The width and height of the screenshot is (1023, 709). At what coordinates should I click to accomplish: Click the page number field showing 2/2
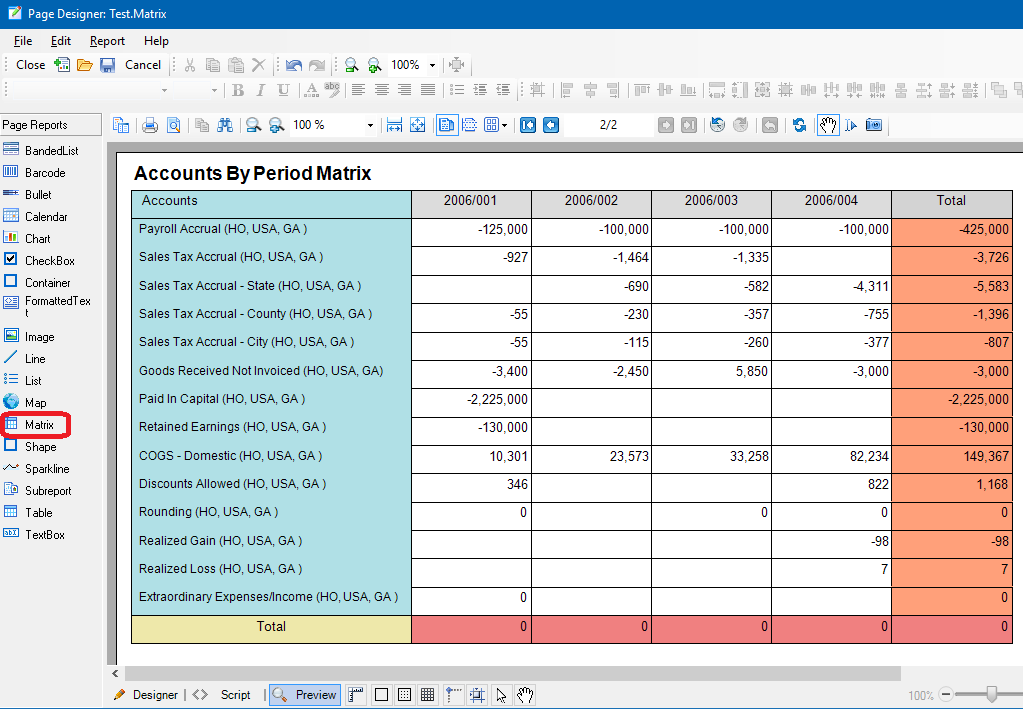[608, 125]
